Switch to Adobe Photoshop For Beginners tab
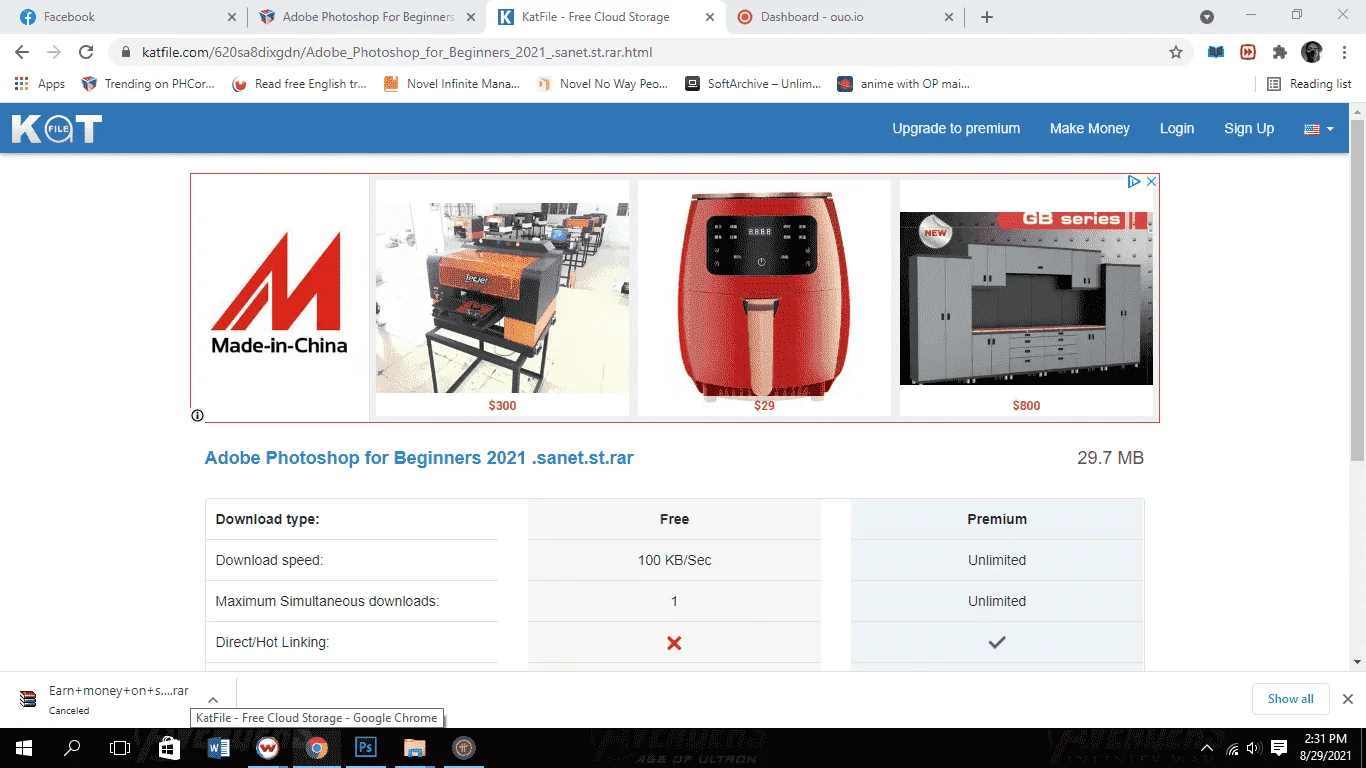1366x768 pixels. 367,17
